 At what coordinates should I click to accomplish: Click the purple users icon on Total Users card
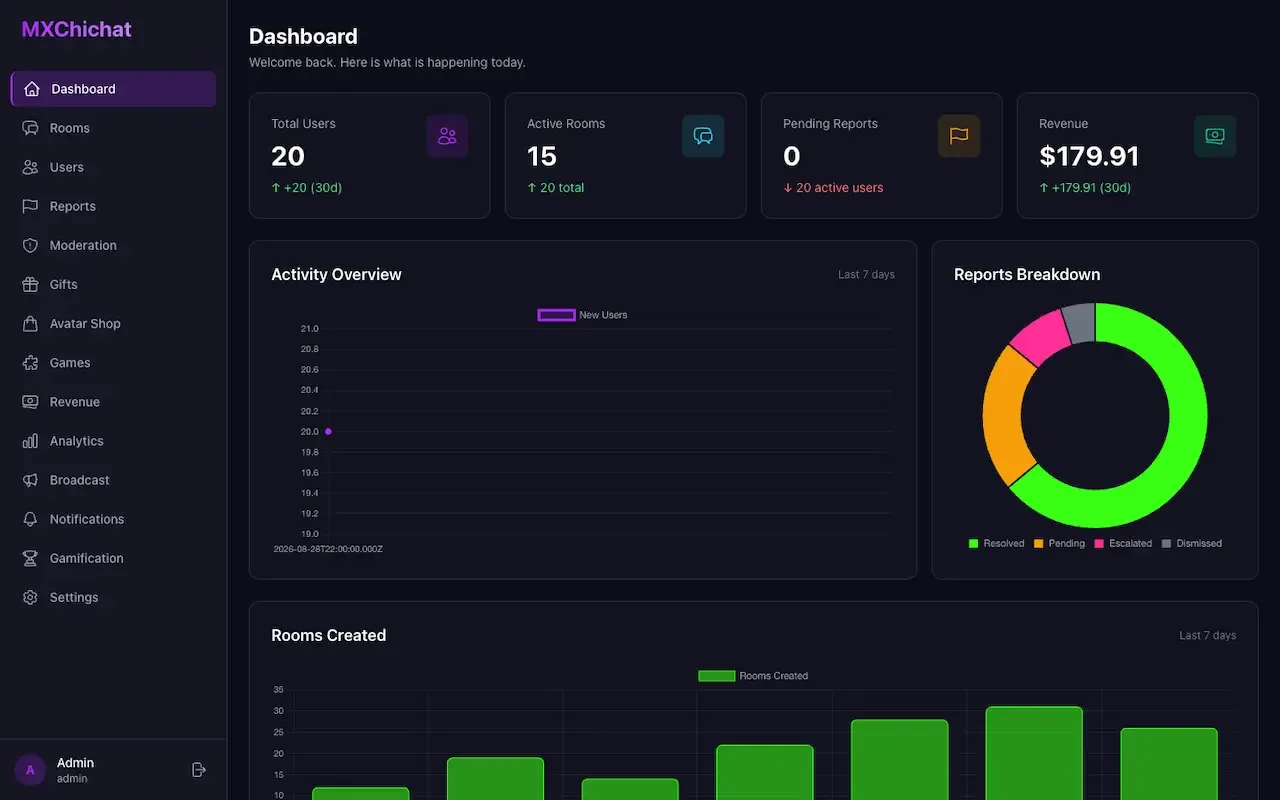pos(447,136)
